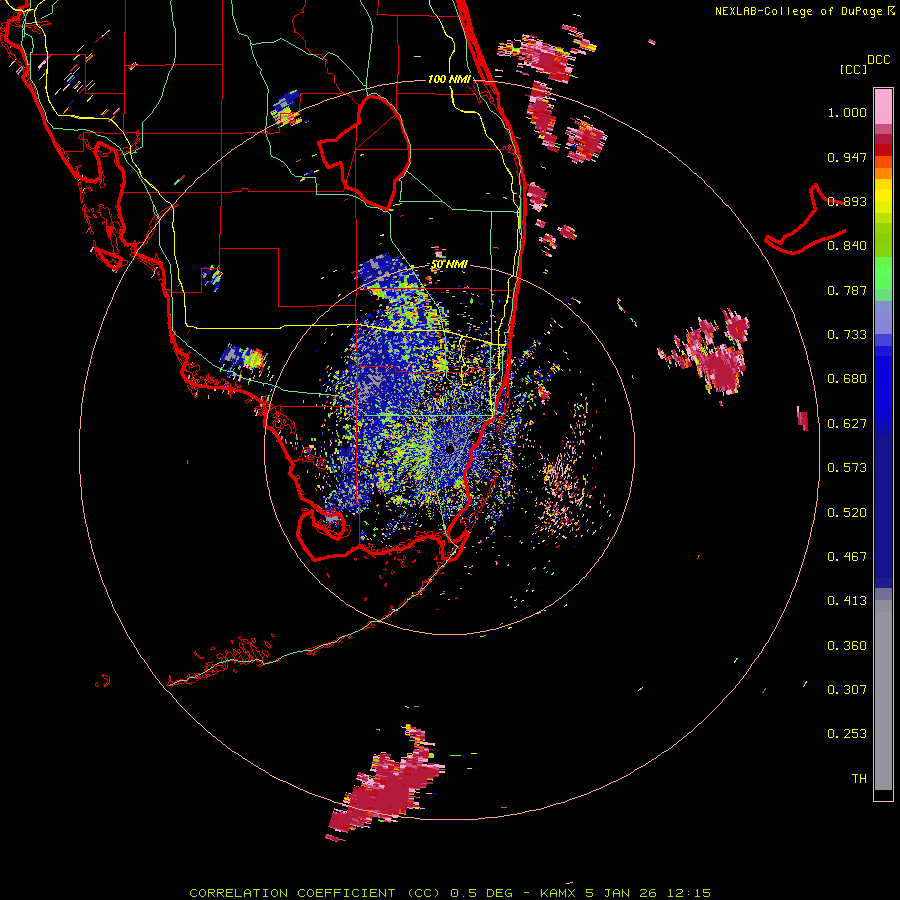Click the [CC] label beside the color scale
The height and width of the screenshot is (900, 900).
tap(853, 69)
